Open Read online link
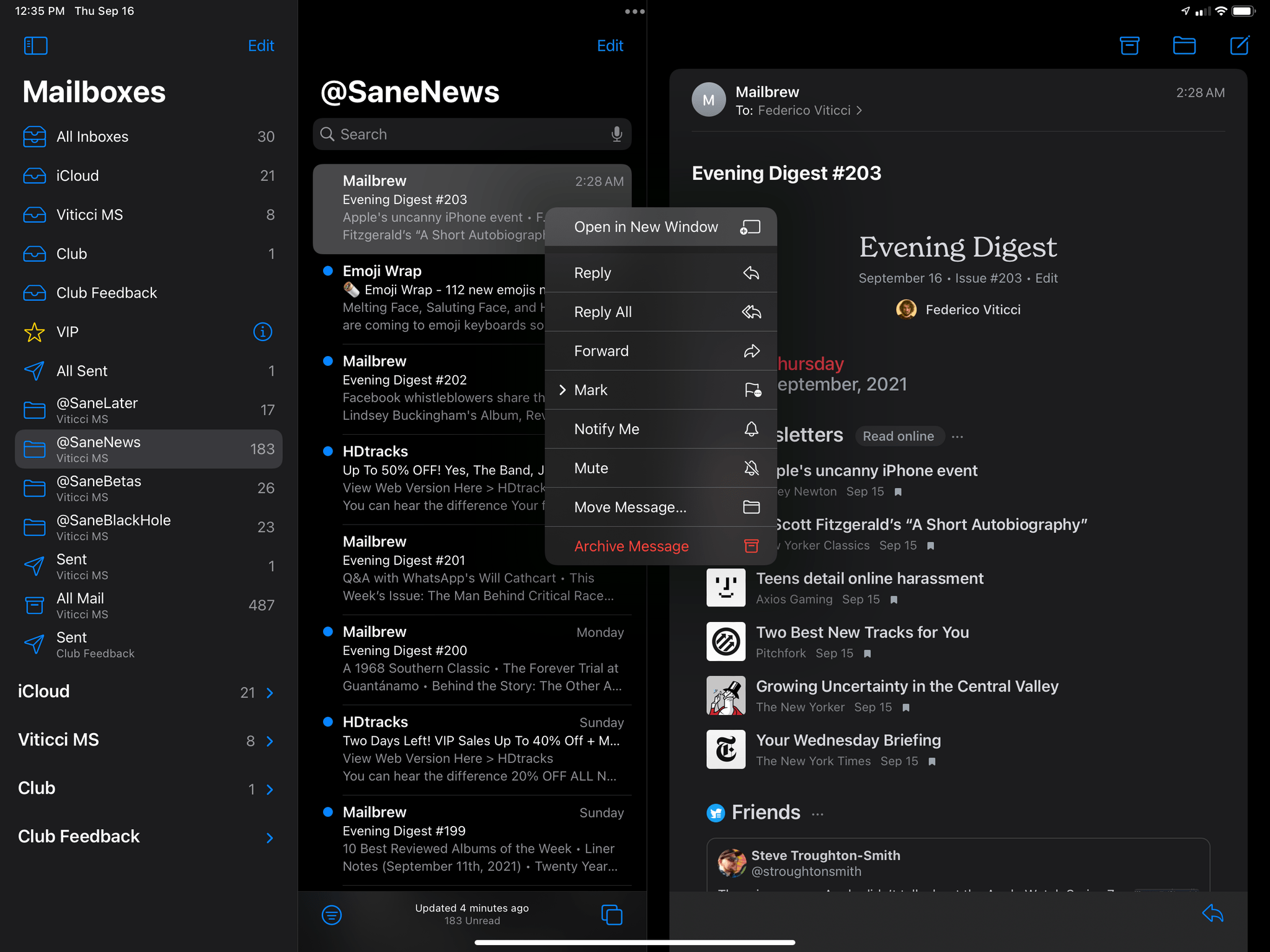 point(899,436)
